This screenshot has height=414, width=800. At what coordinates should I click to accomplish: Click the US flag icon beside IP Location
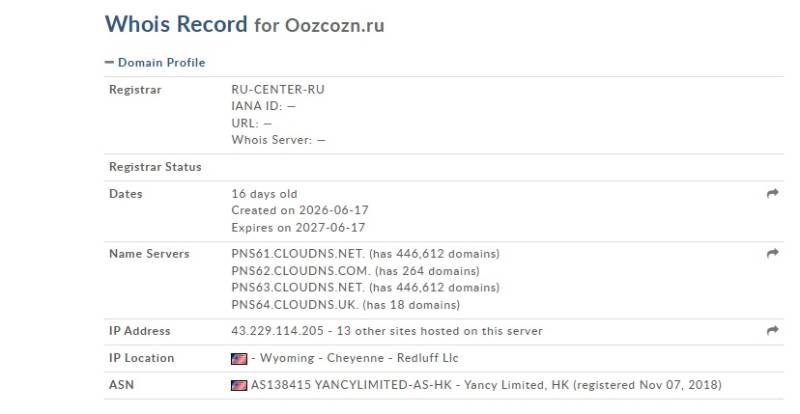click(x=239, y=359)
